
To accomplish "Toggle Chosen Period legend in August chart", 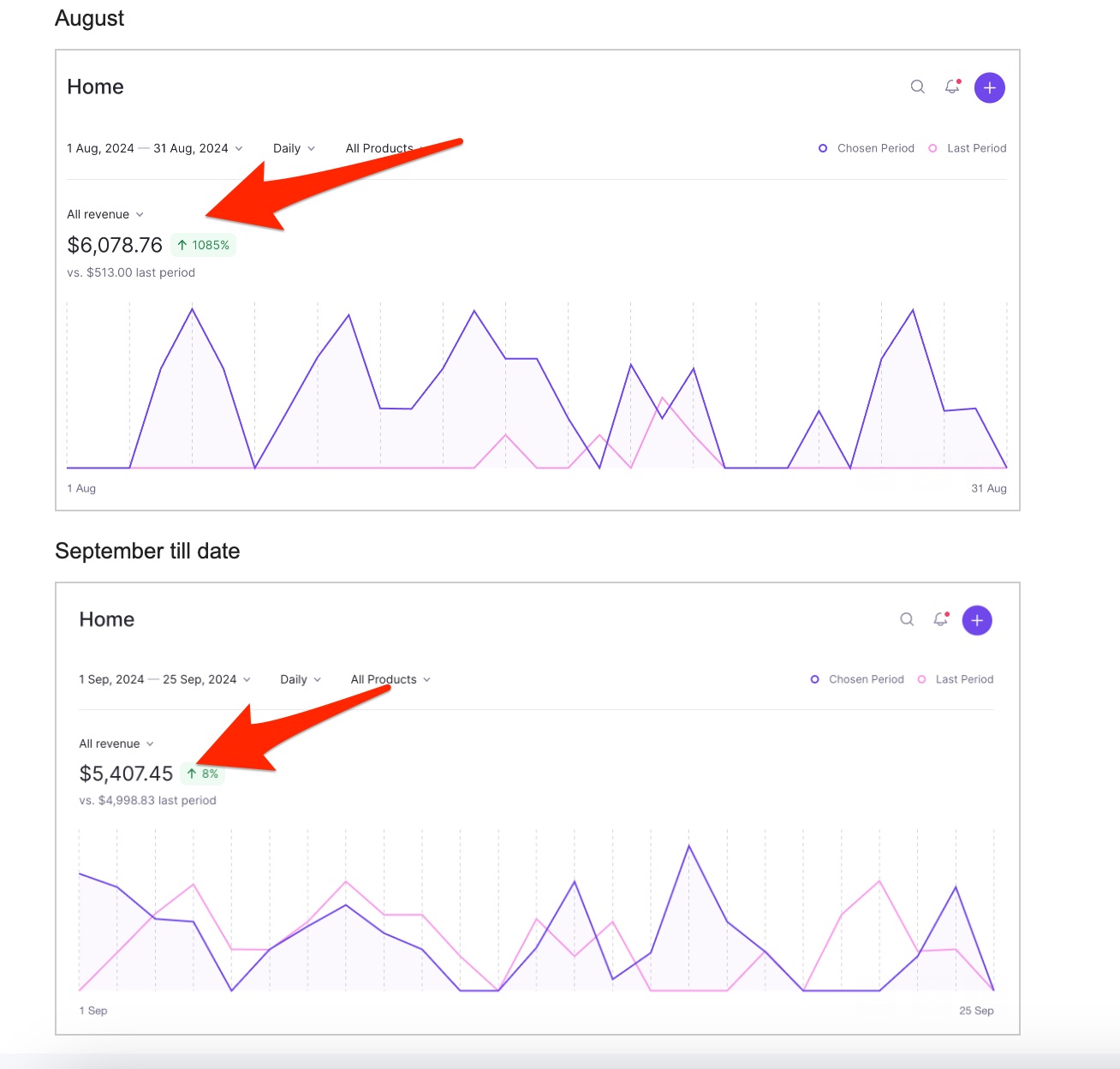I will coord(867,148).
